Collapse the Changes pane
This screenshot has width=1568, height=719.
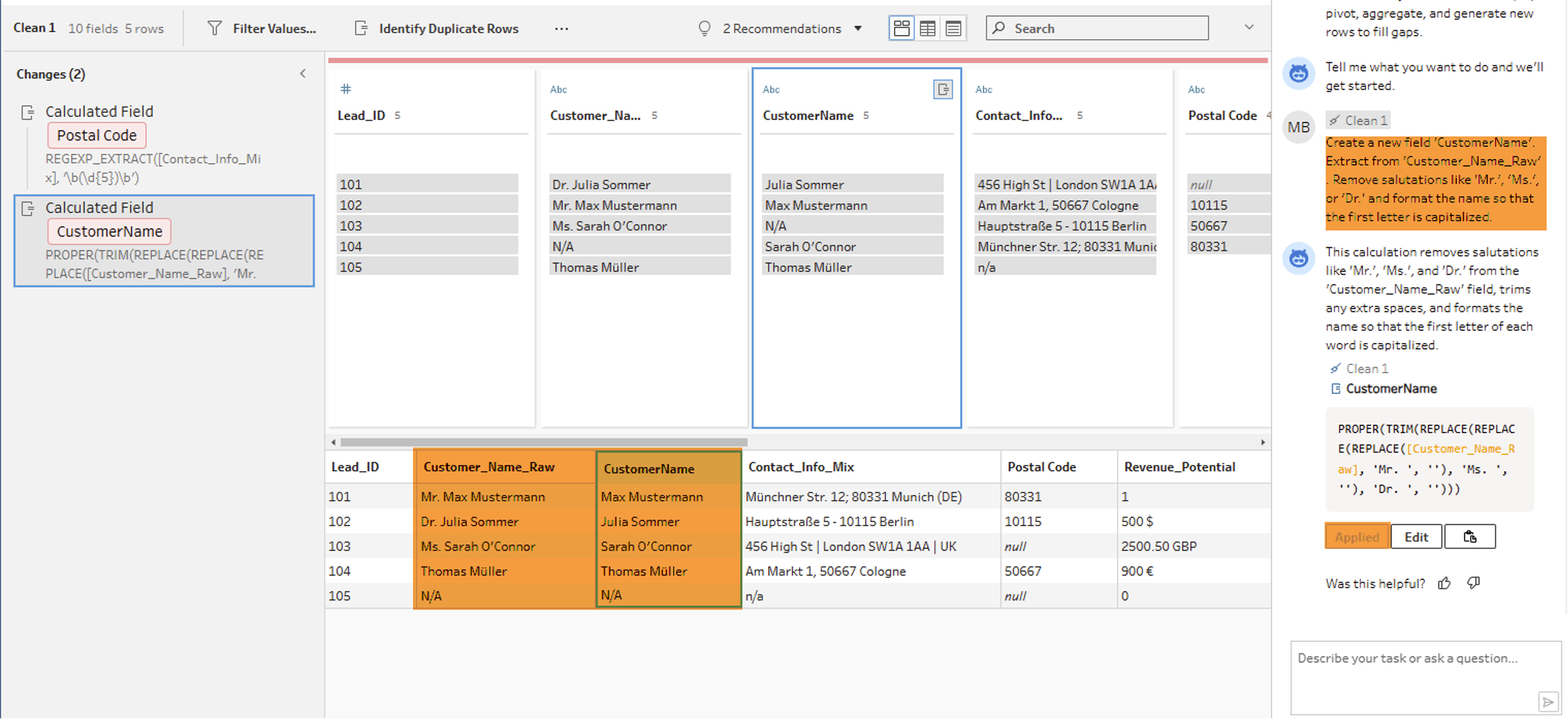pyautogui.click(x=303, y=74)
